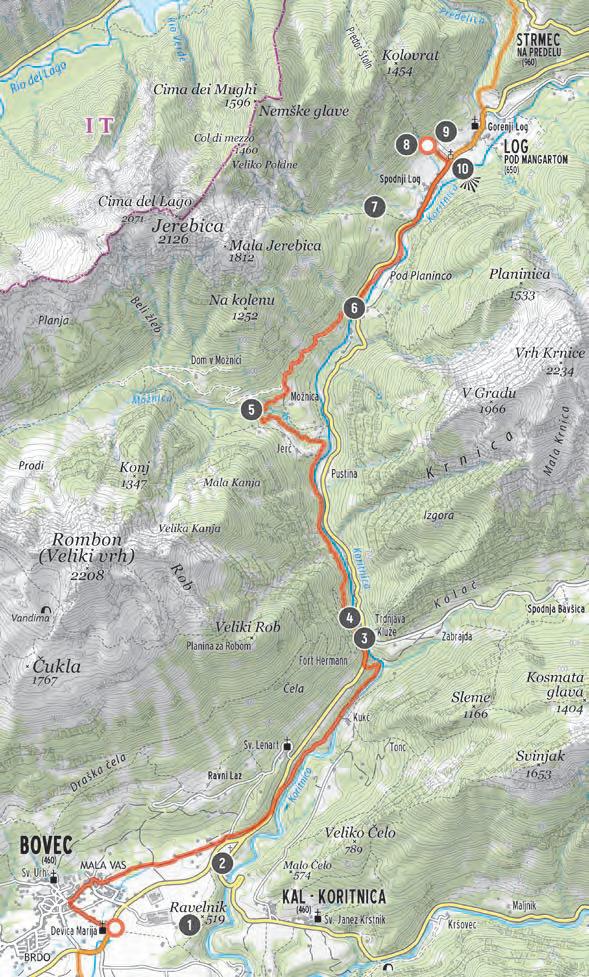Screen dimensions: 589x977
Task: Select waypoint marker number 6
Action: point(353,308)
